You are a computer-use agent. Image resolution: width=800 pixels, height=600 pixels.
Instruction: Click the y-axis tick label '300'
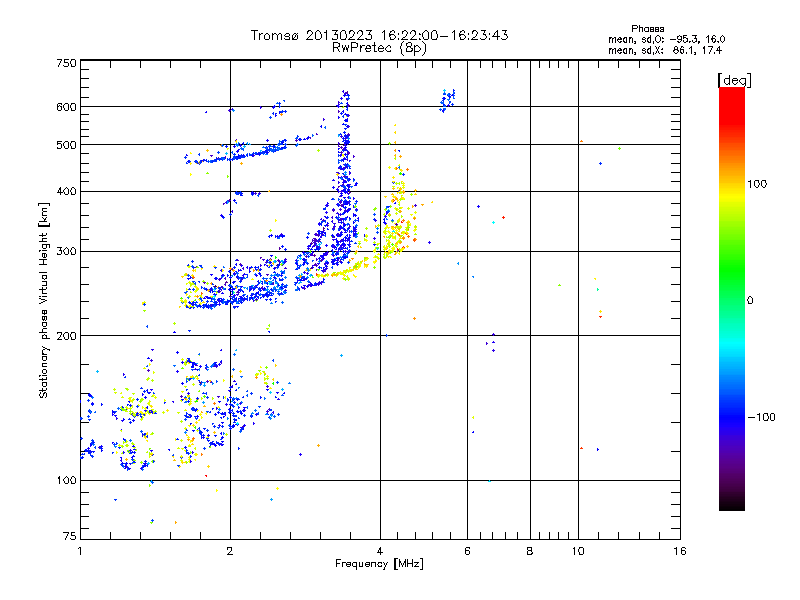click(x=66, y=252)
